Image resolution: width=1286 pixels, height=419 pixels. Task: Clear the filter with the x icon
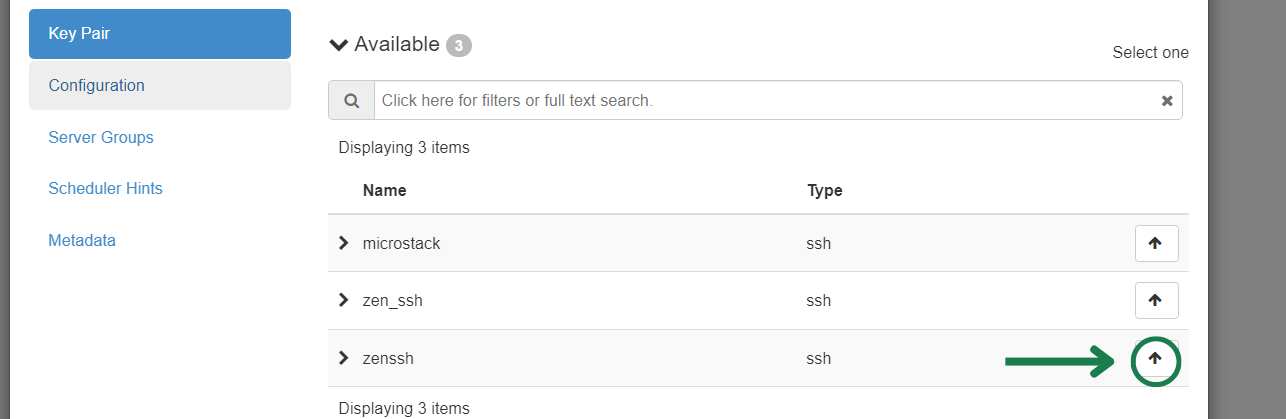pos(1166,101)
